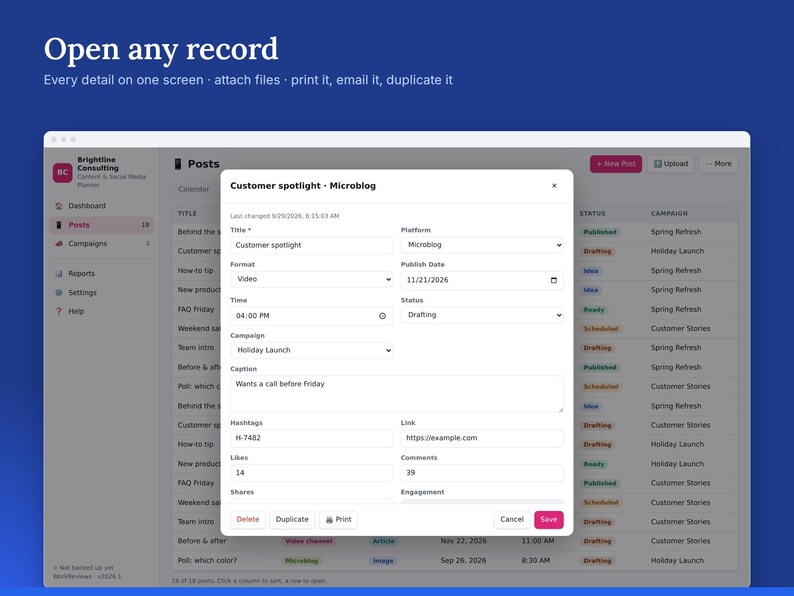
Task: Click the BC company logo badge
Action: tap(62, 172)
